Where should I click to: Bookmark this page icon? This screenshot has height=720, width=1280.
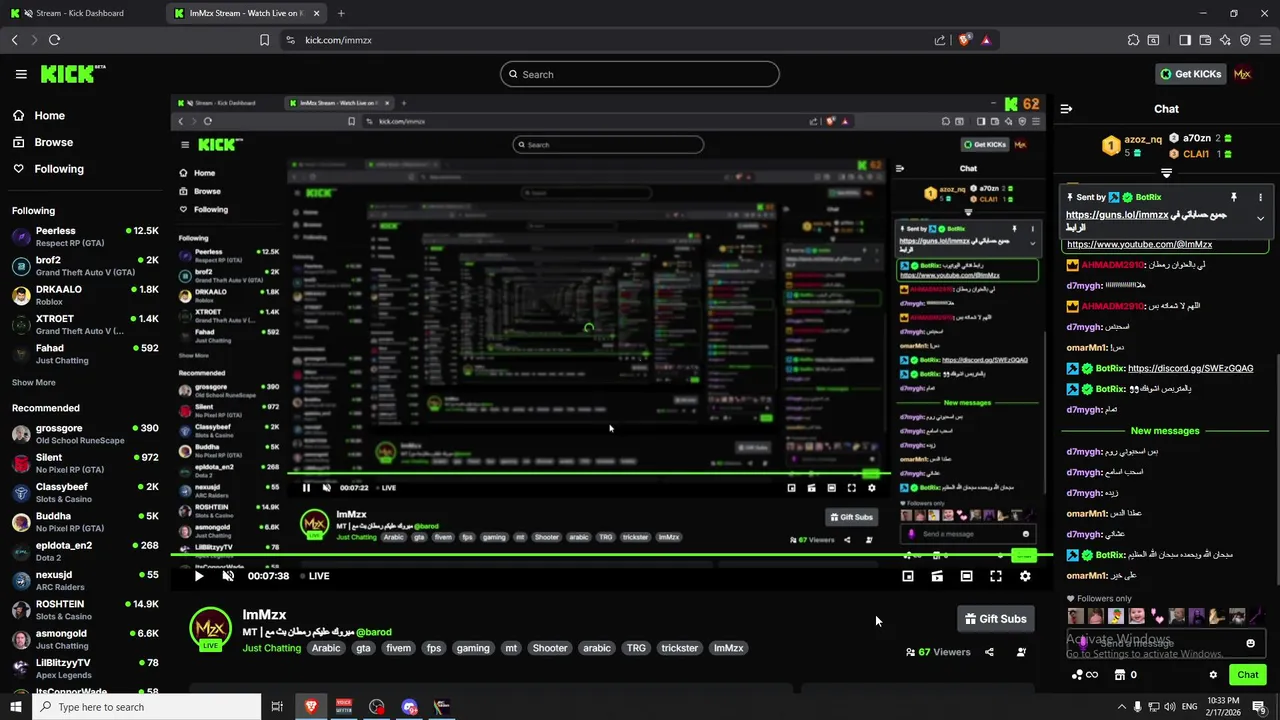click(x=264, y=40)
